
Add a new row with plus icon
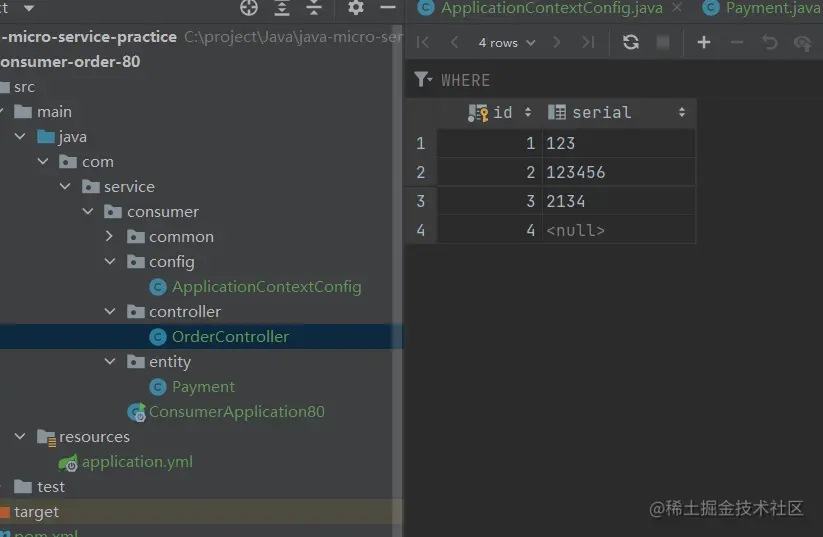pos(704,42)
